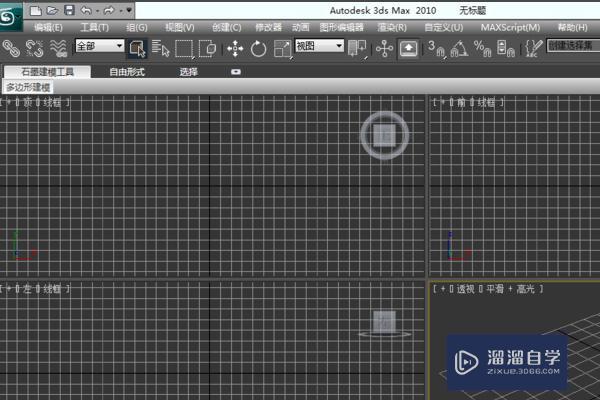This screenshot has height=400, width=600.
Task: Click the Use Pivot Point Center icon
Action: pos(357,49)
